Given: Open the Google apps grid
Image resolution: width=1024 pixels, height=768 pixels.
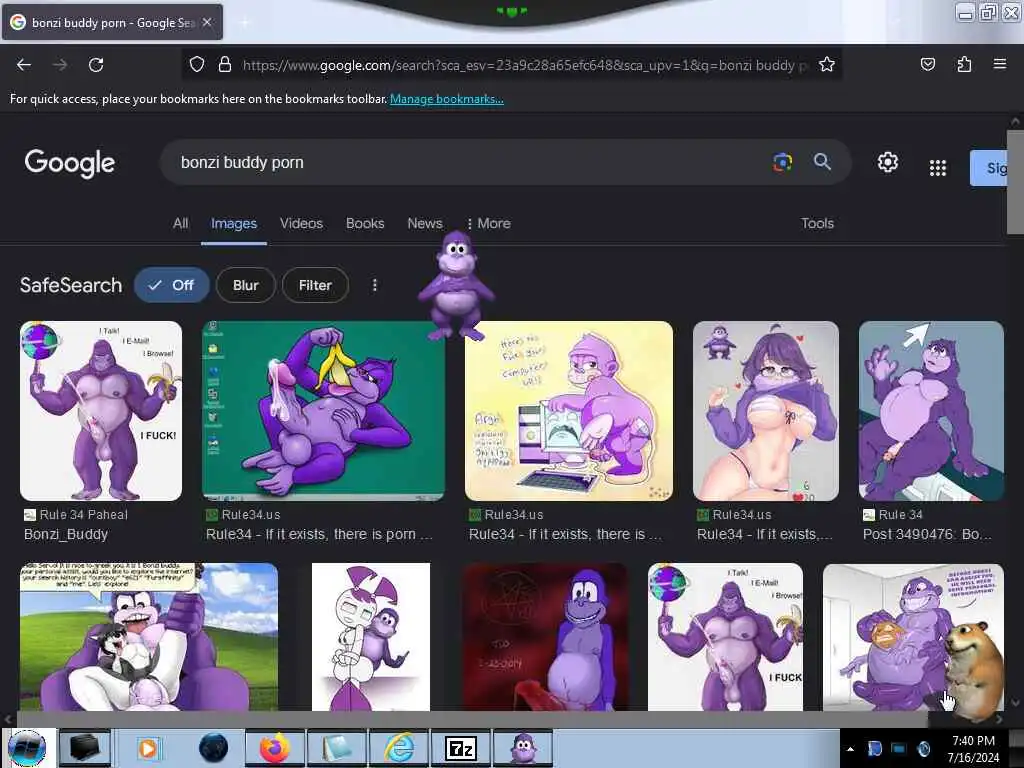Looking at the screenshot, I should coord(938,168).
